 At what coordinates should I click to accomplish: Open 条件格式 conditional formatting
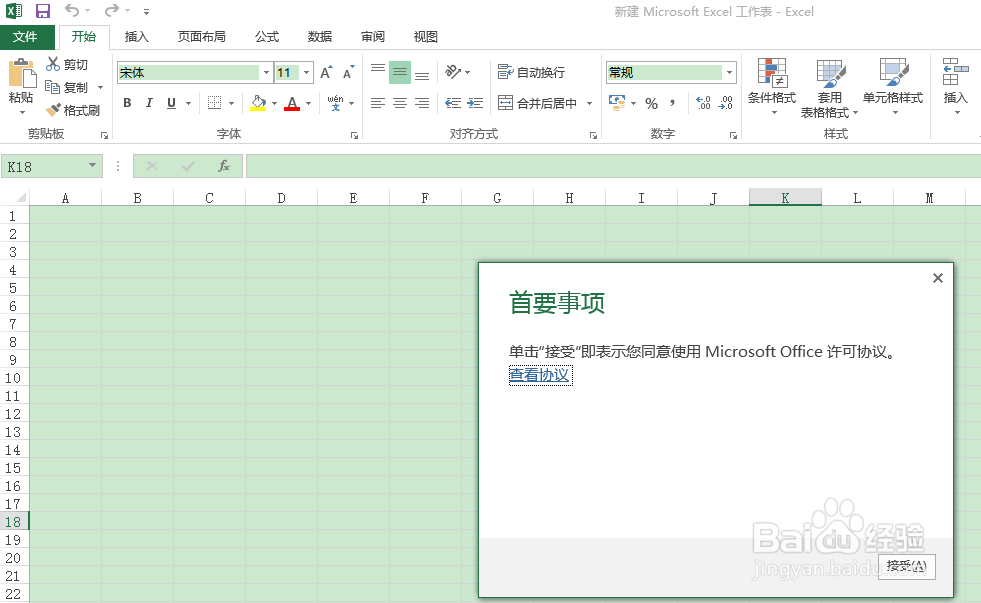click(x=772, y=86)
